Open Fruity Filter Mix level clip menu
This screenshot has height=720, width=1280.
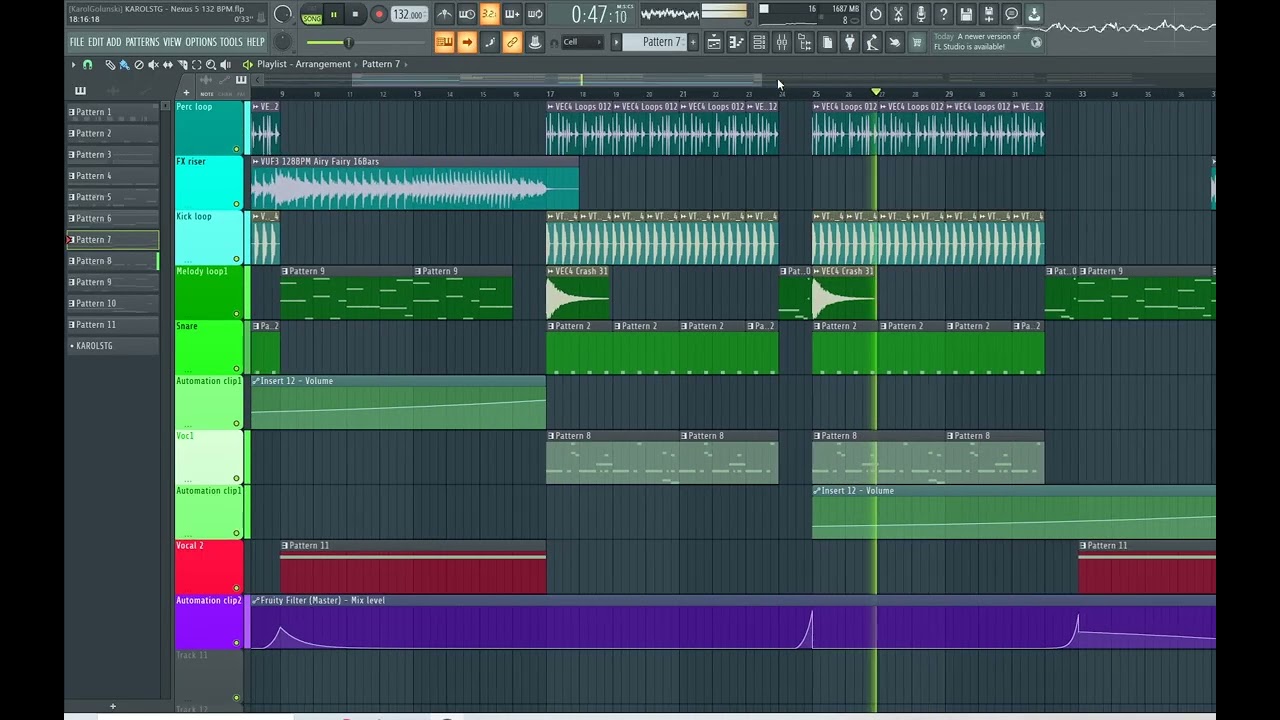[x=256, y=600]
